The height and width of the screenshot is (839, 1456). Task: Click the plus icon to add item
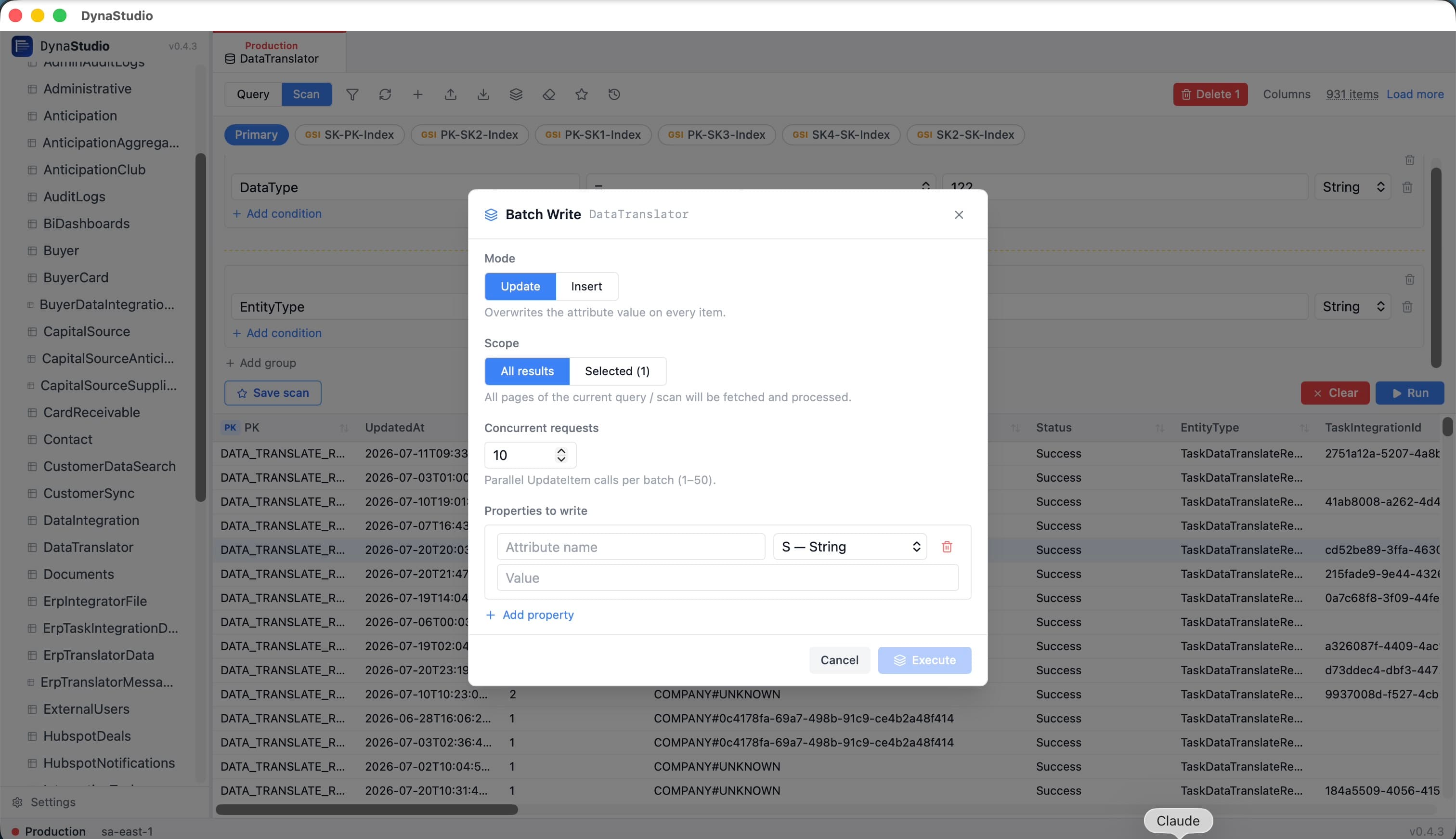417,94
